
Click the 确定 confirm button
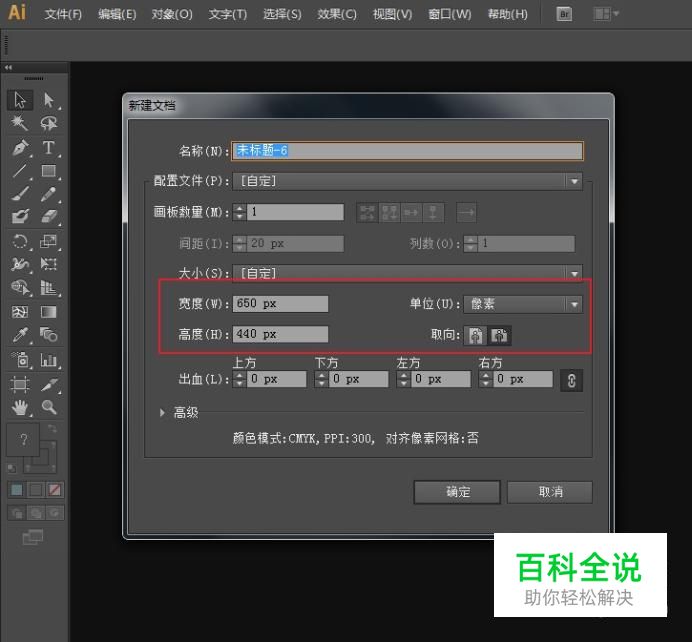pos(457,492)
